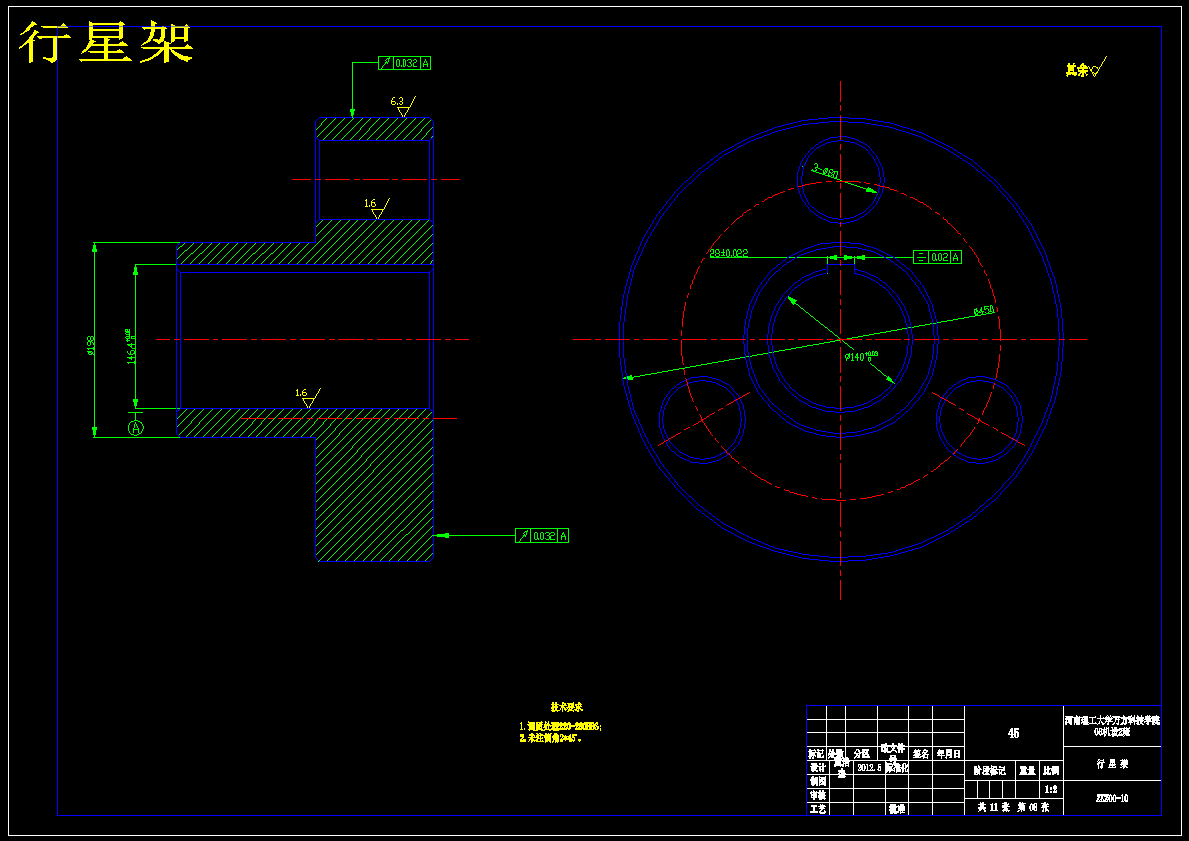Select the 0.02 A symmetry tolerance frame
Image resolution: width=1189 pixels, height=841 pixels.
(937, 257)
